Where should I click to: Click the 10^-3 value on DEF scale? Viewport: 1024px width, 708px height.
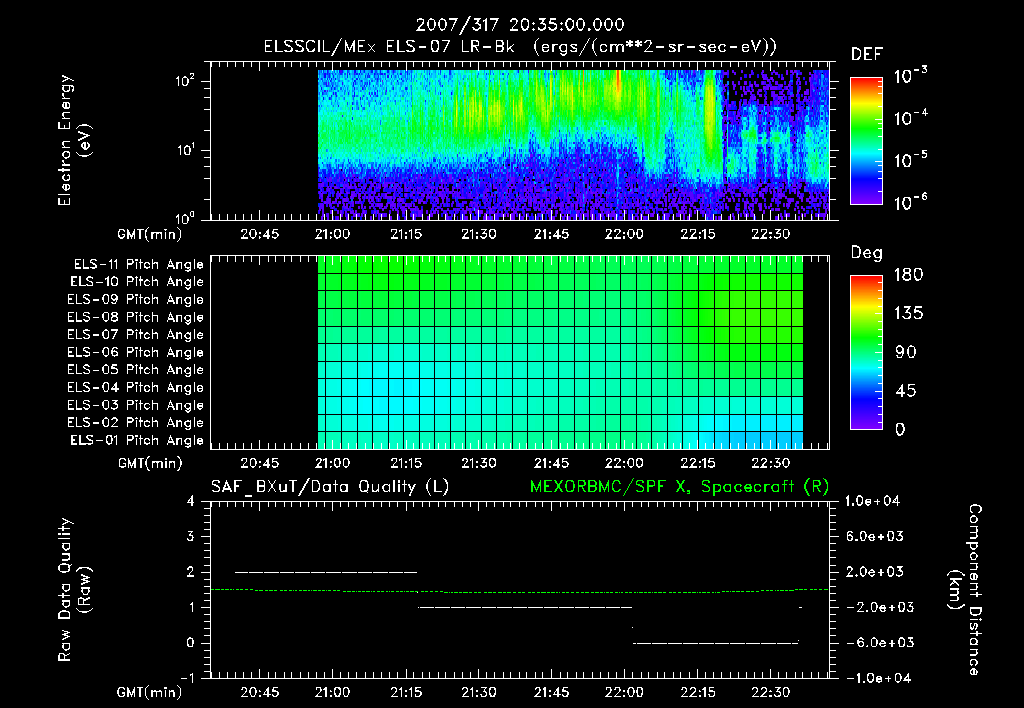[x=910, y=75]
